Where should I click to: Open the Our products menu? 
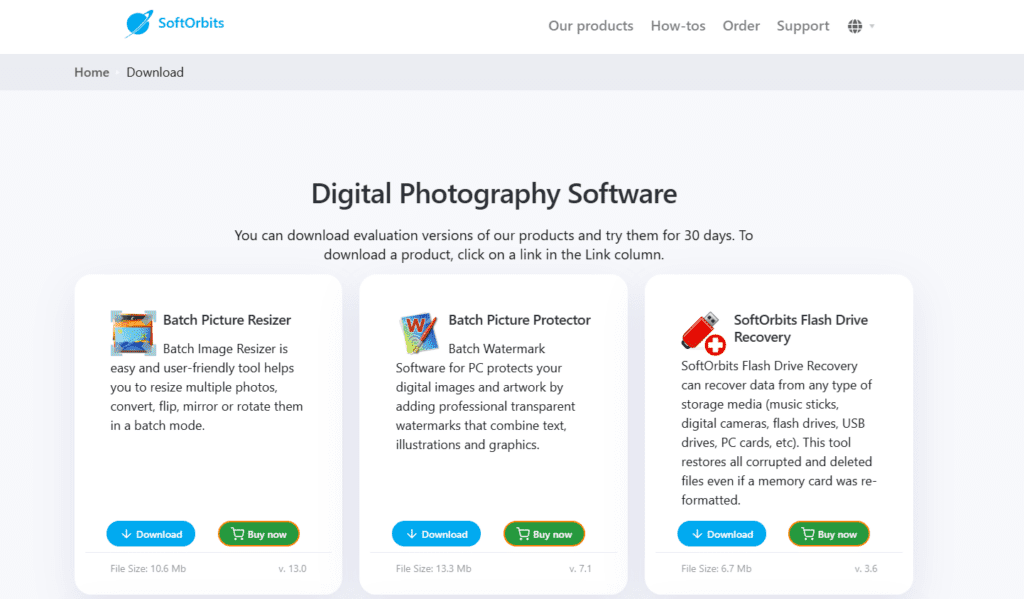coord(590,26)
